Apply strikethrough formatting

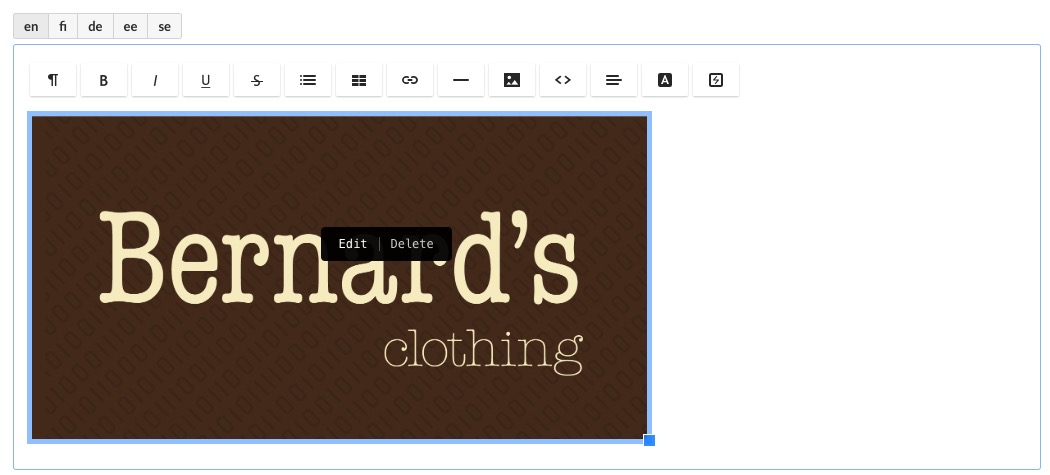[256, 80]
